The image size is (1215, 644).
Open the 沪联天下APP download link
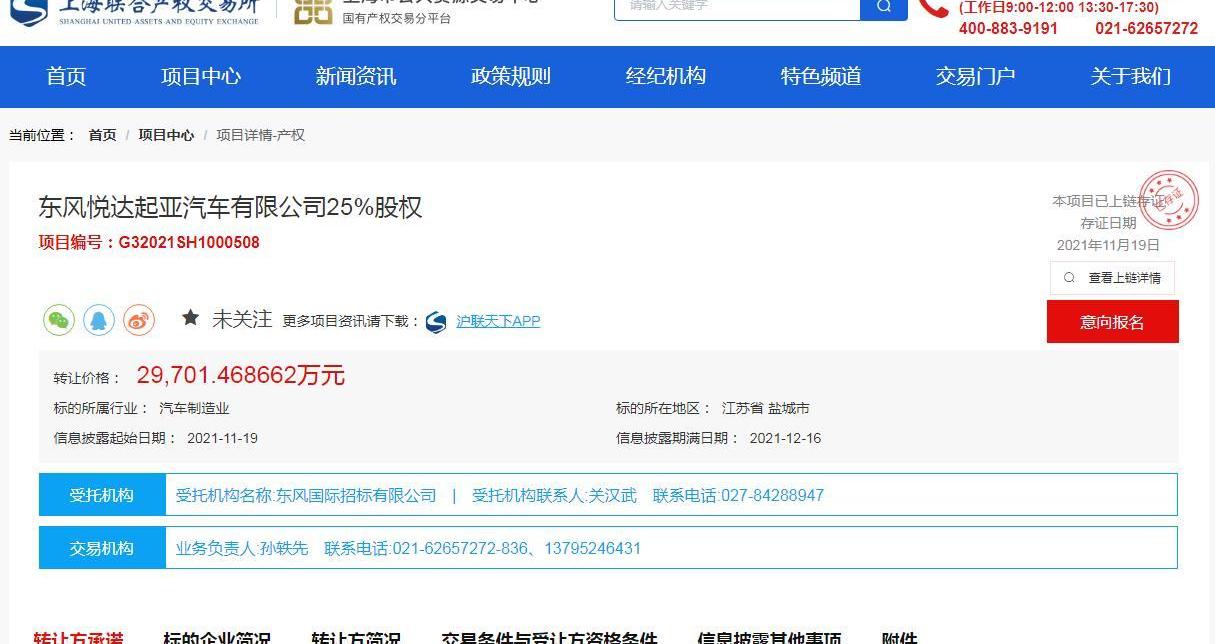click(x=498, y=321)
